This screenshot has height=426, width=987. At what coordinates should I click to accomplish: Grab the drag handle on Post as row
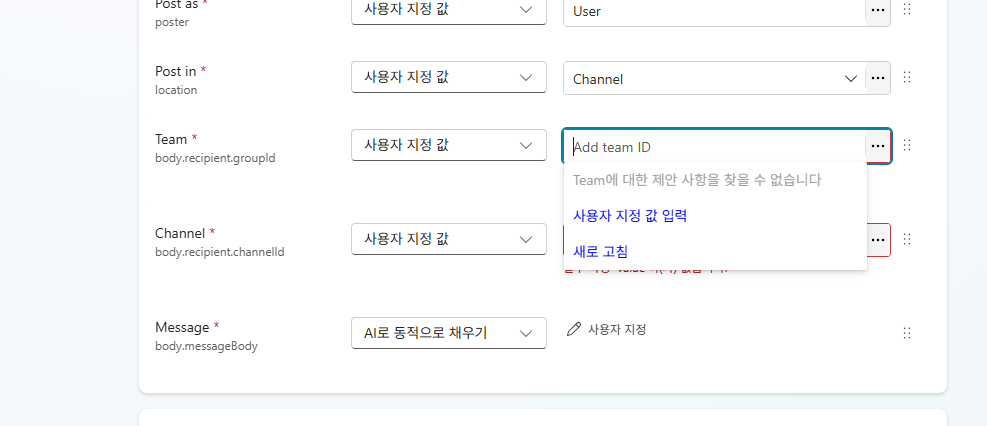point(907,9)
